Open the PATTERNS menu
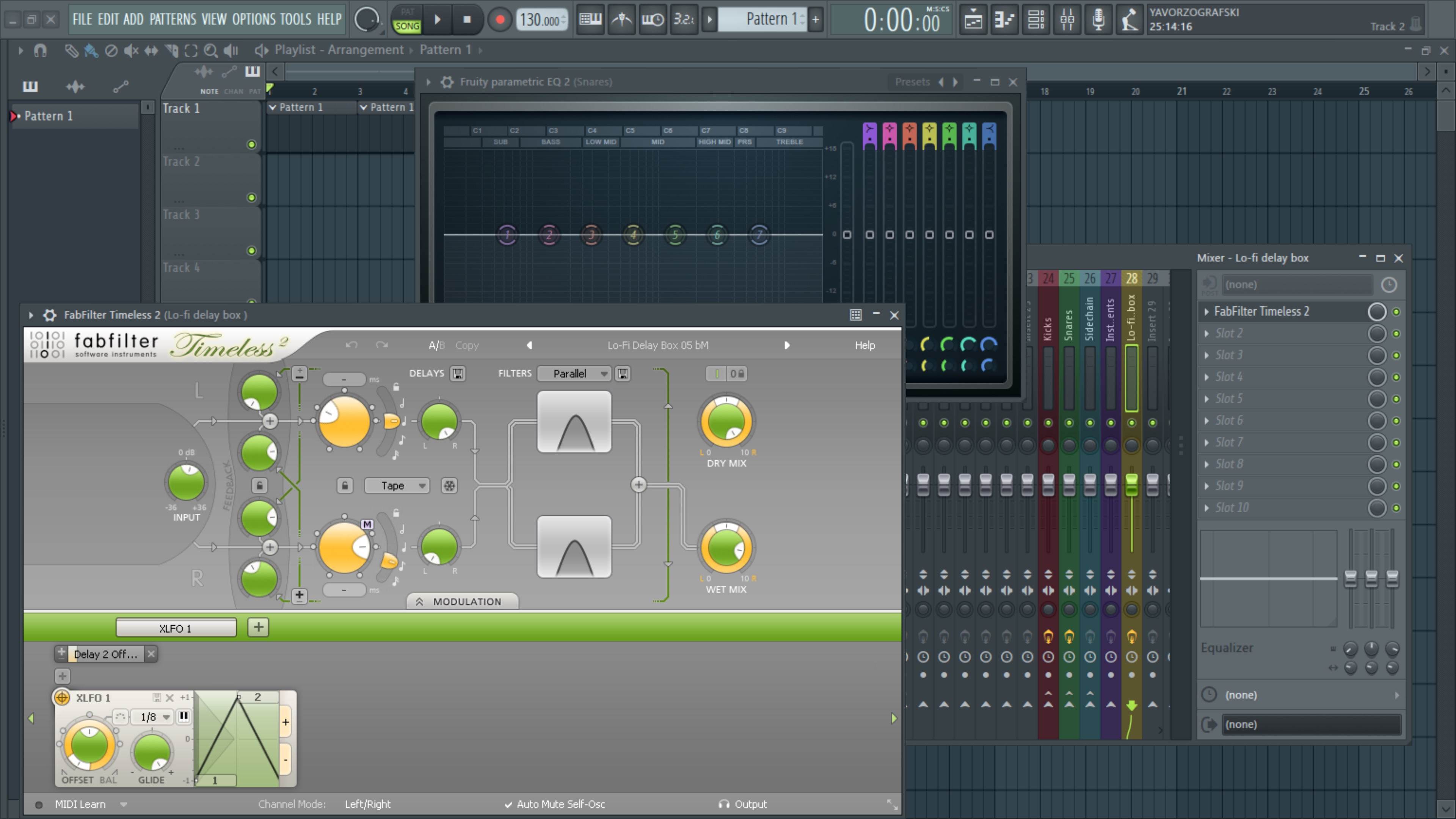Image resolution: width=1456 pixels, height=819 pixels. pyautogui.click(x=173, y=19)
